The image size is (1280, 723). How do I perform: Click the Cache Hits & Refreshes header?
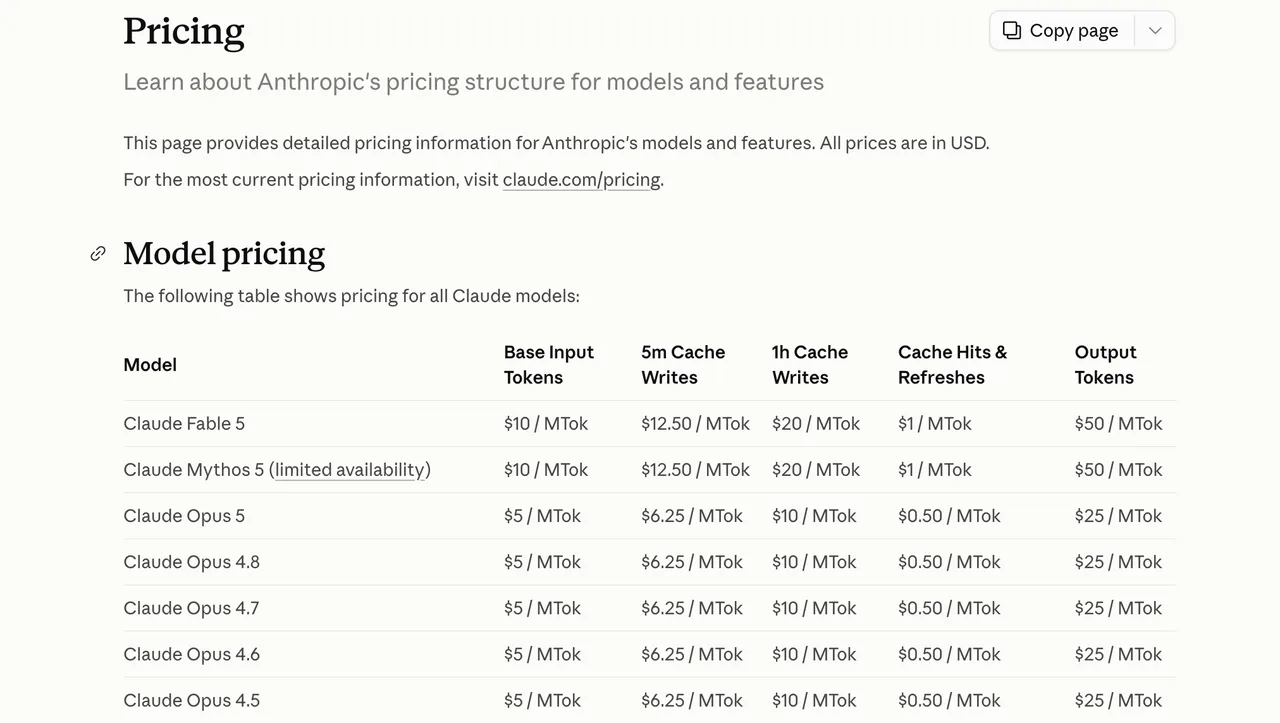952,365
